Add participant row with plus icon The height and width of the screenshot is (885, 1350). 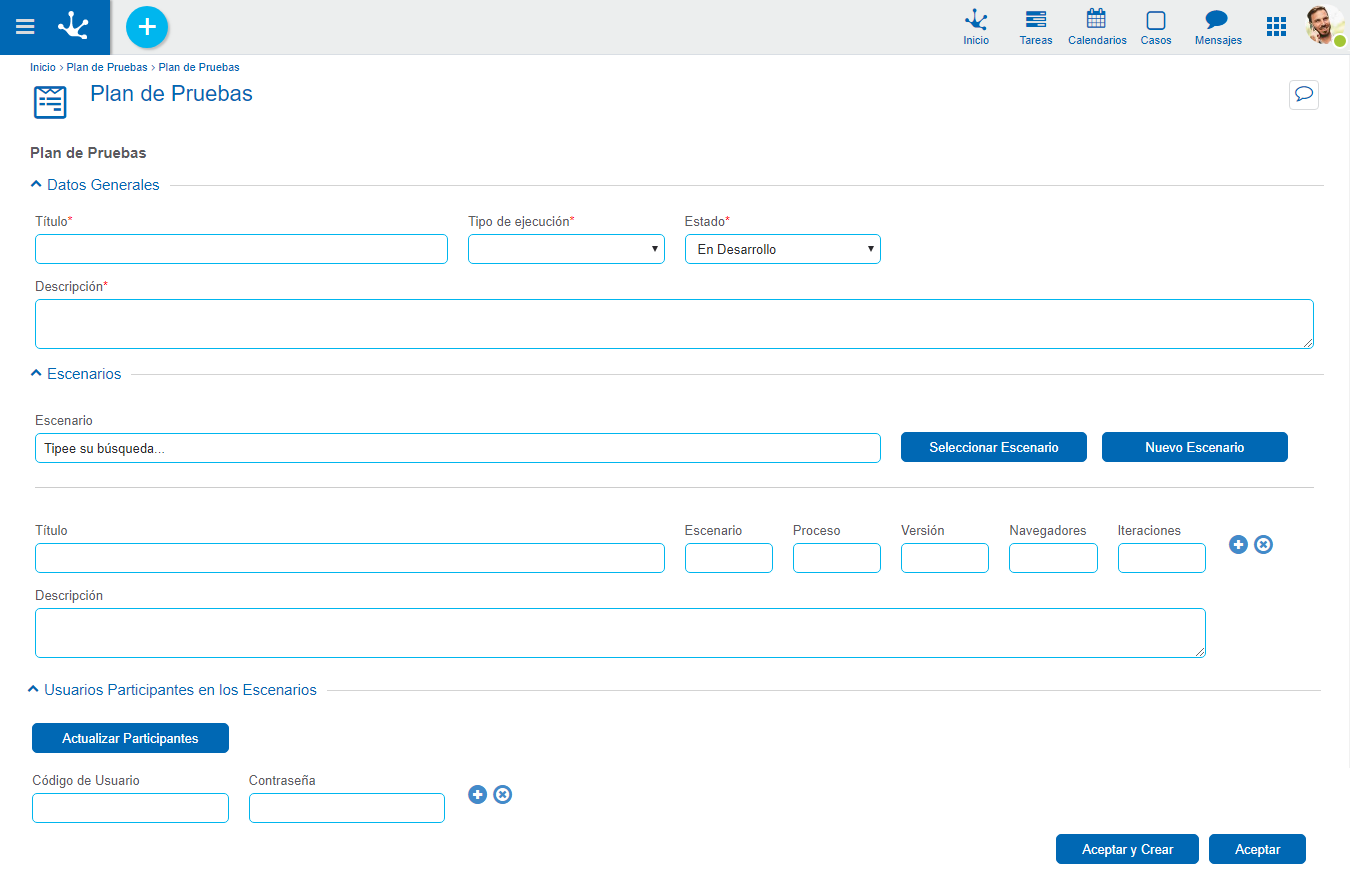(478, 794)
